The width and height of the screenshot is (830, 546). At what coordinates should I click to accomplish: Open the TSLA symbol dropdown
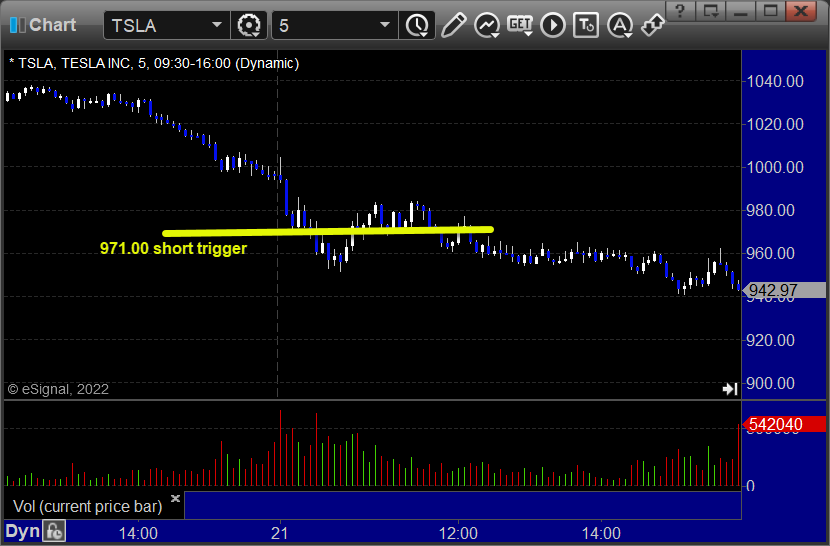[216, 25]
